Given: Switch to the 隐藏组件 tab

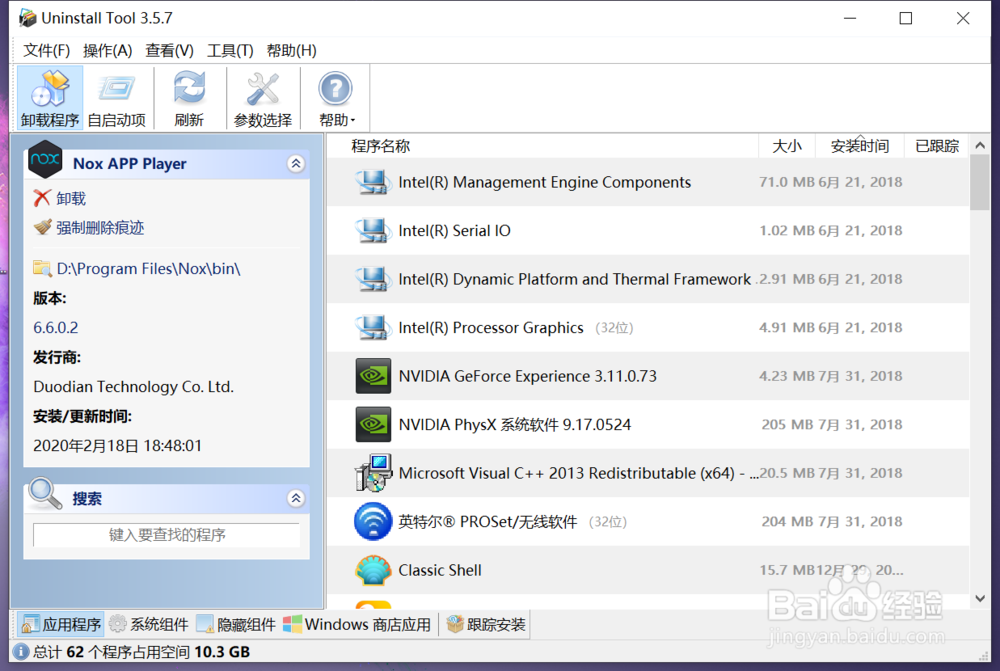Looking at the screenshot, I should 236,624.
